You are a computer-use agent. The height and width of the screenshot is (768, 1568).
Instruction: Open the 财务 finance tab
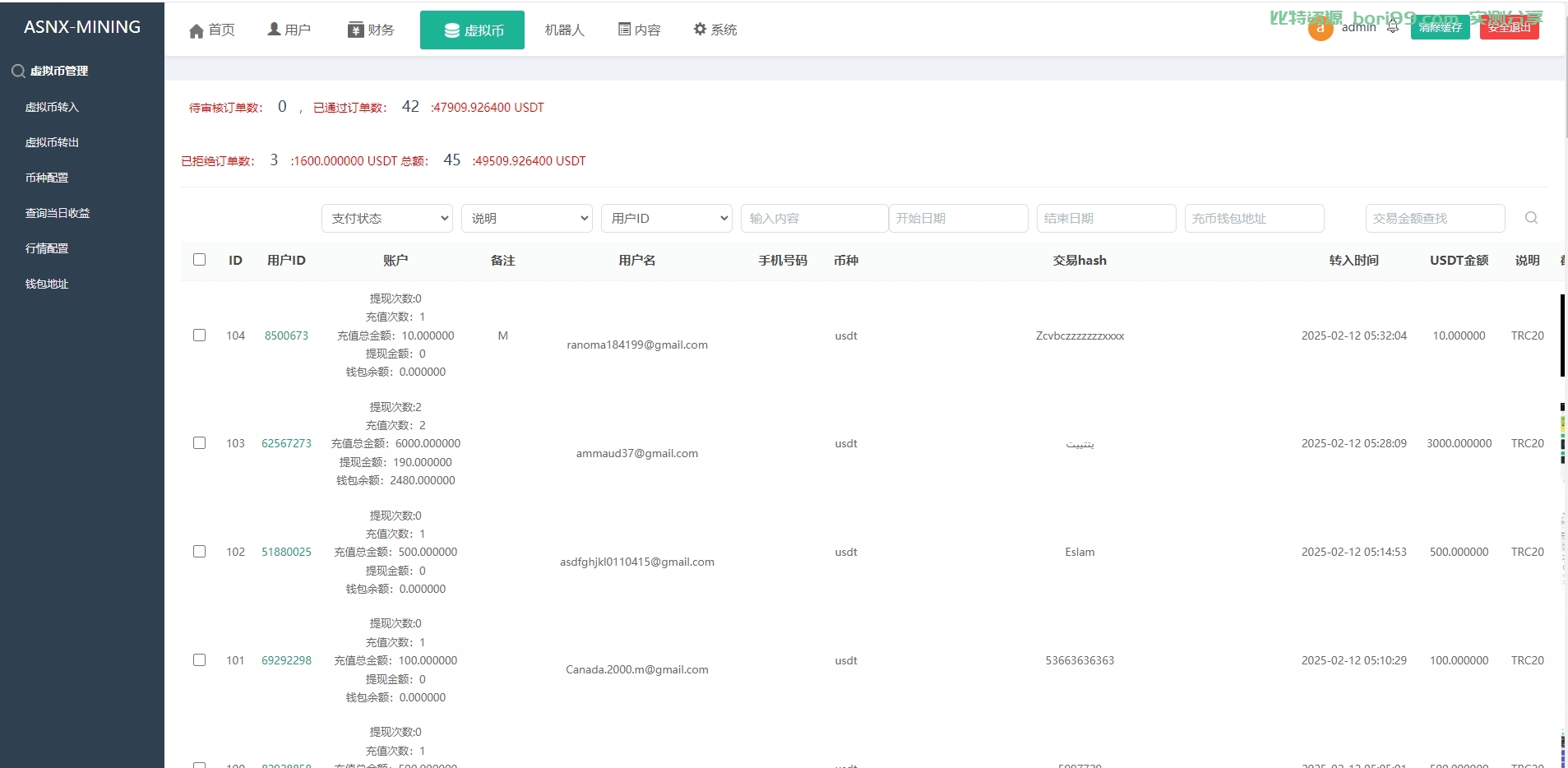[371, 30]
